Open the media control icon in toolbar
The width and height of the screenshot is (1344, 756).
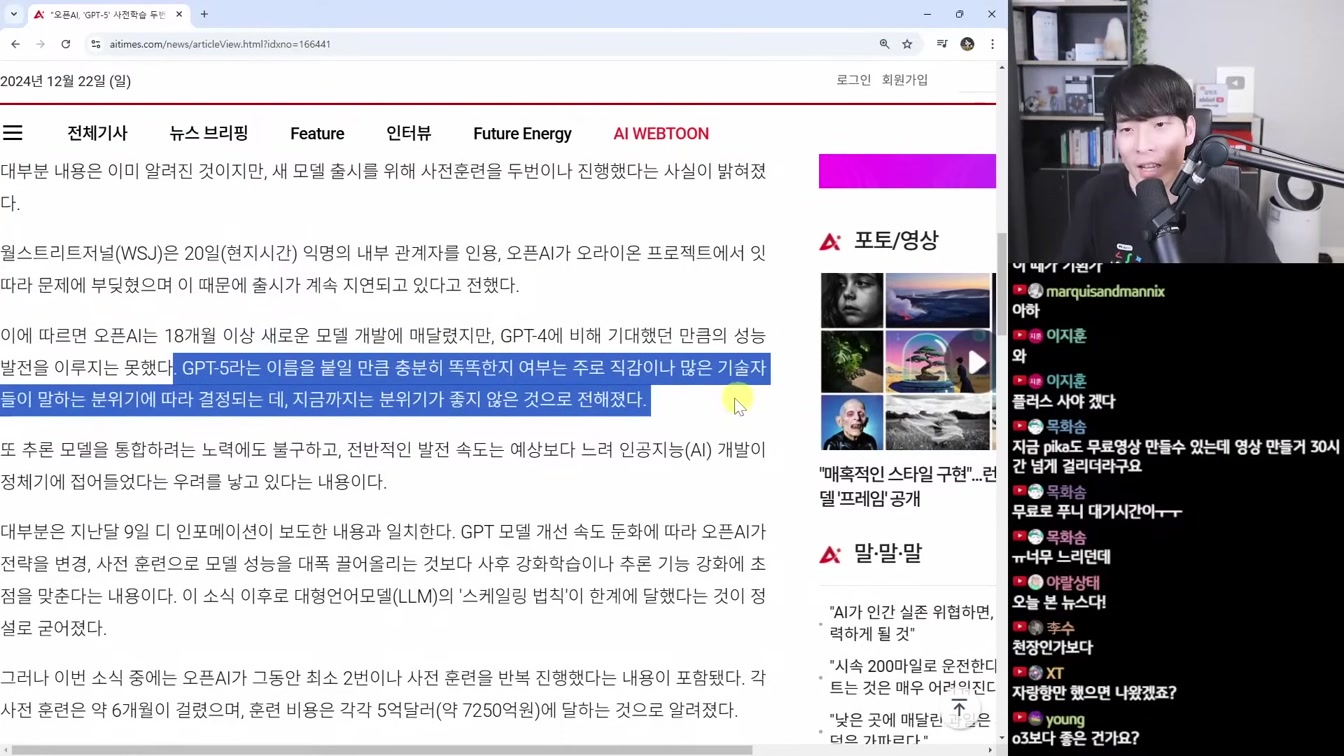(x=942, y=44)
